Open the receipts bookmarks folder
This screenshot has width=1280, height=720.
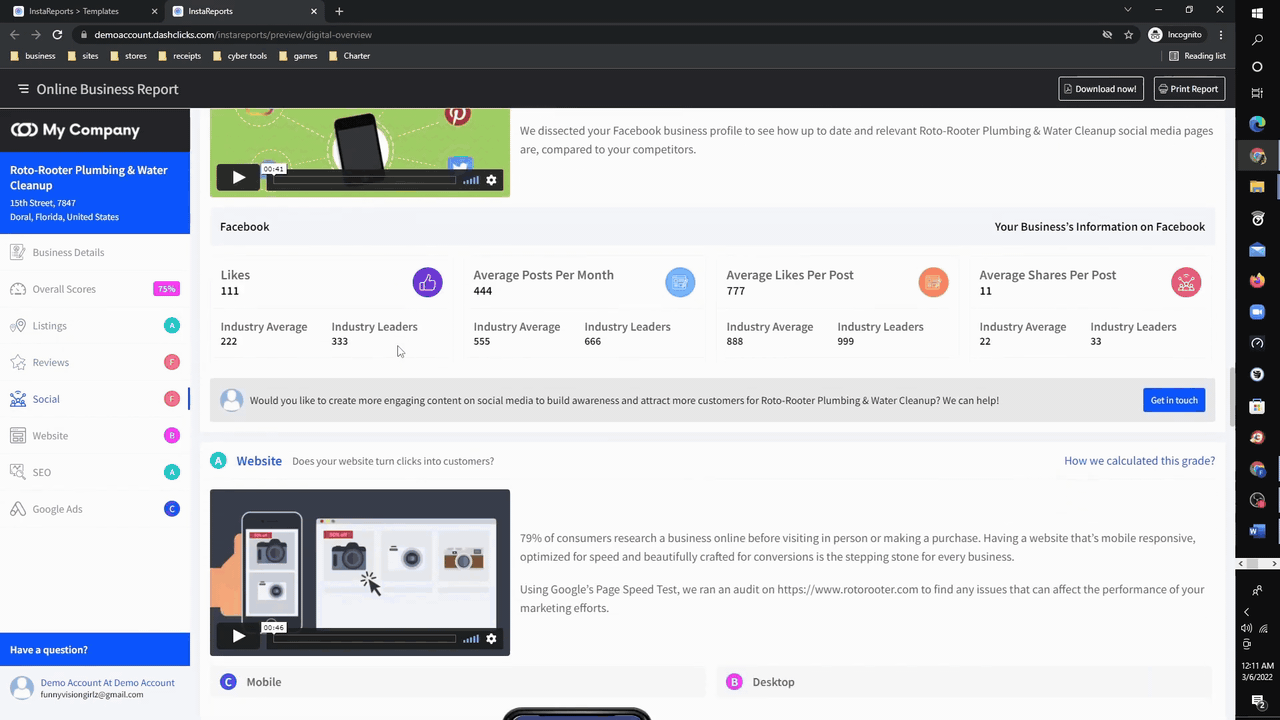point(180,56)
